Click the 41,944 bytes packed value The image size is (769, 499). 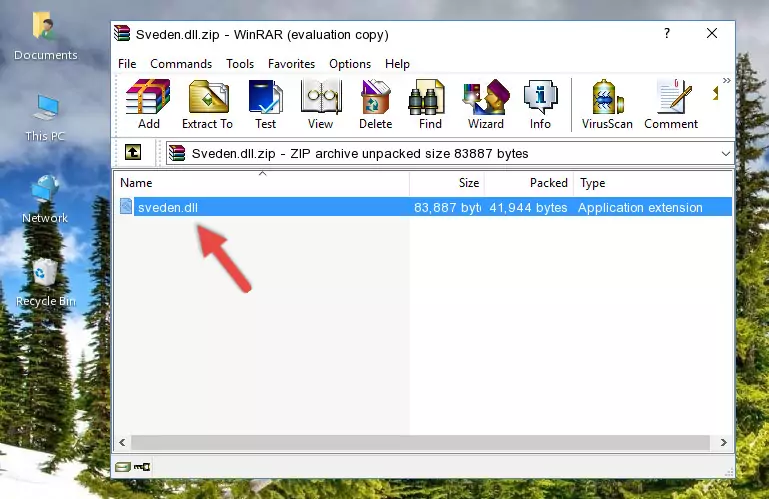[528, 208]
